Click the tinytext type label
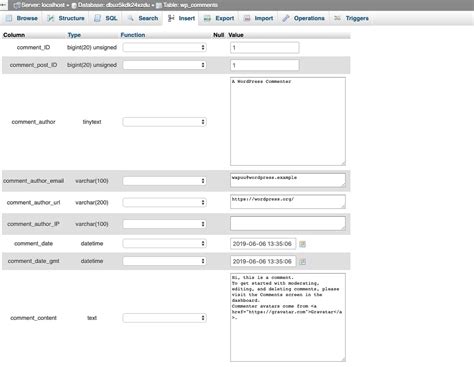The width and height of the screenshot is (474, 367). [92, 122]
